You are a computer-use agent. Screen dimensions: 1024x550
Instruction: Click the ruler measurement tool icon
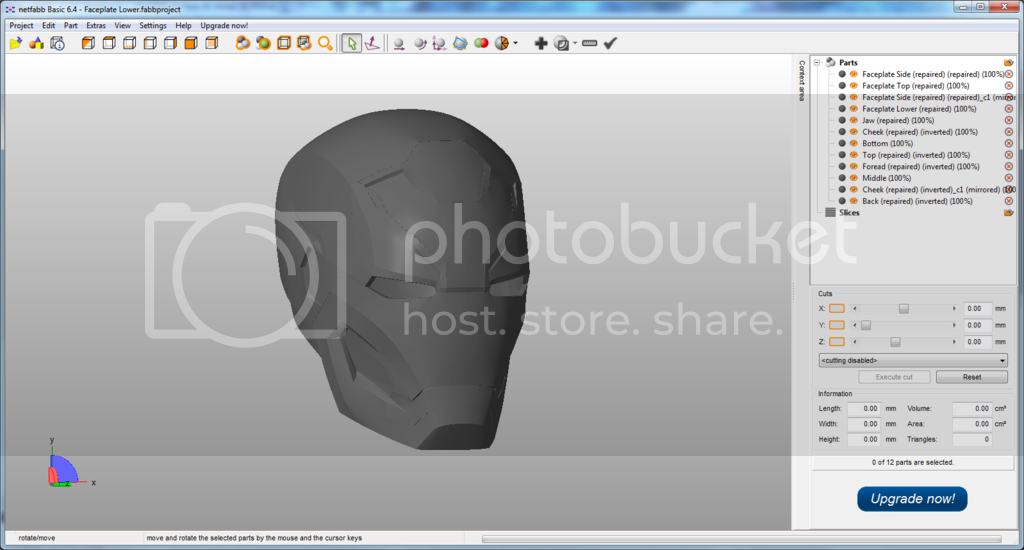pyautogui.click(x=589, y=43)
